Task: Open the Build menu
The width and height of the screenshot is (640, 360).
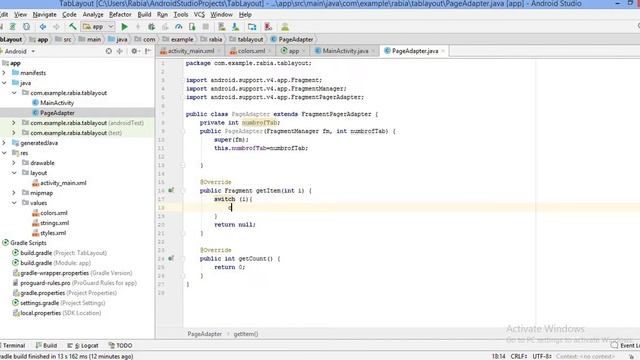Action: click(144, 15)
